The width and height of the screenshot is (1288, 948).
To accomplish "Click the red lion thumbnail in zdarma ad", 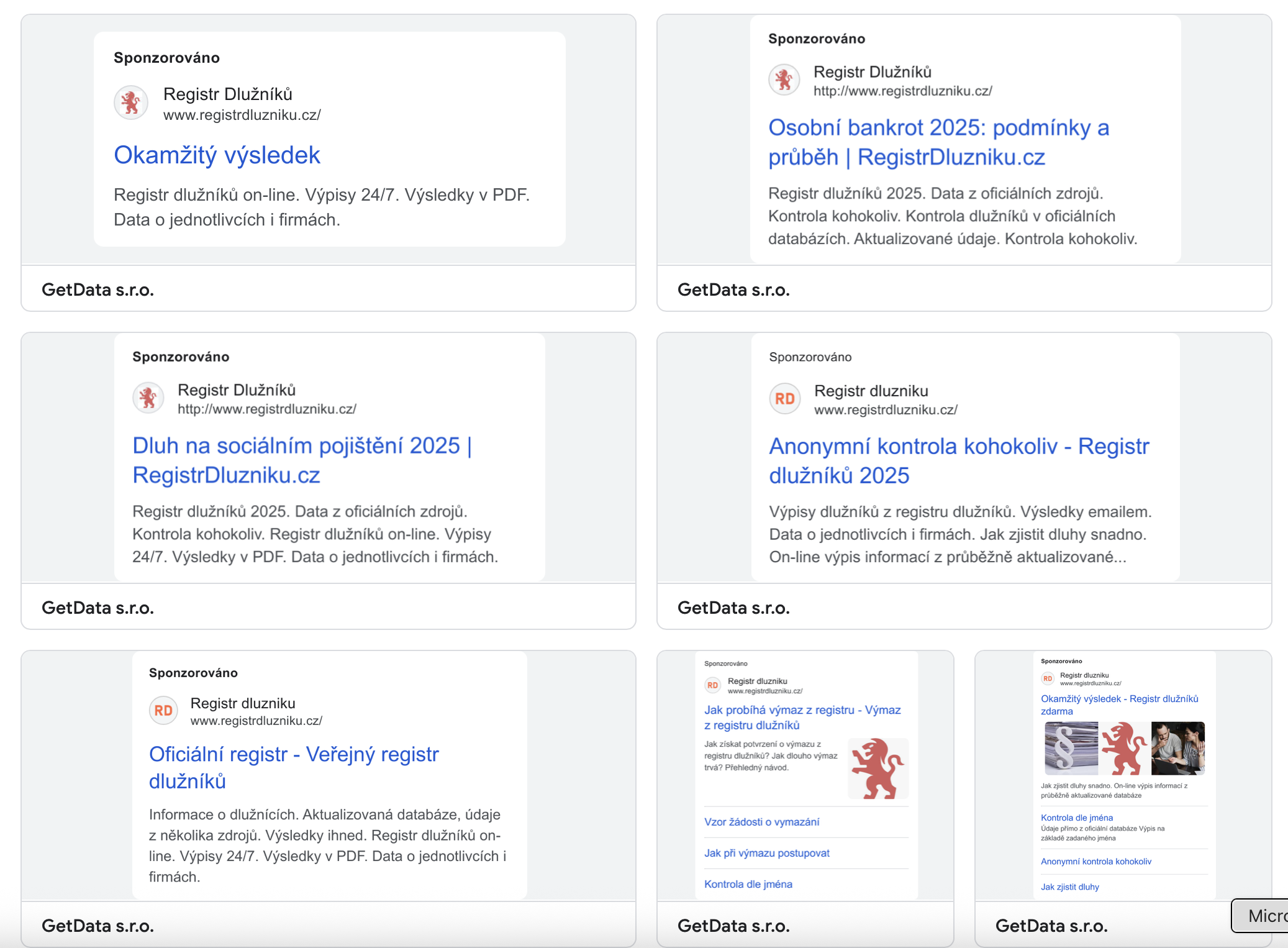I will 1125,748.
